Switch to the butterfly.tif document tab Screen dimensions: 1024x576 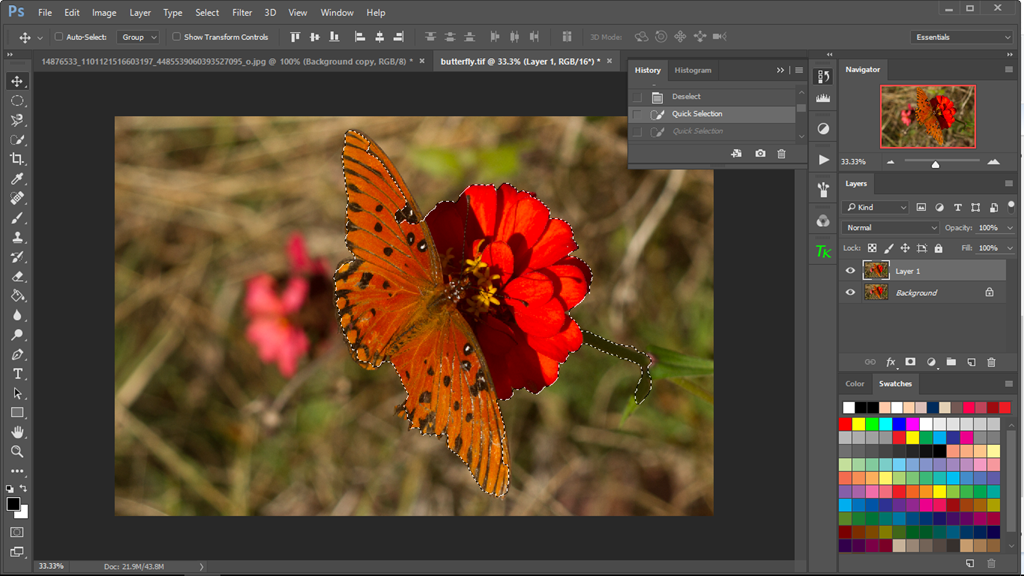coord(519,61)
